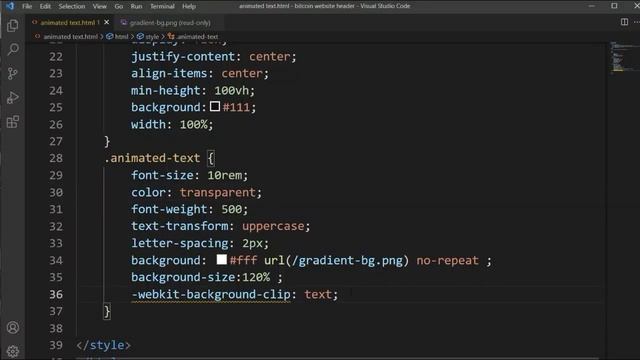This screenshot has height=360, width=640.
Task: Click the 'uppercase' value on line 32
Action: [x=273, y=226]
